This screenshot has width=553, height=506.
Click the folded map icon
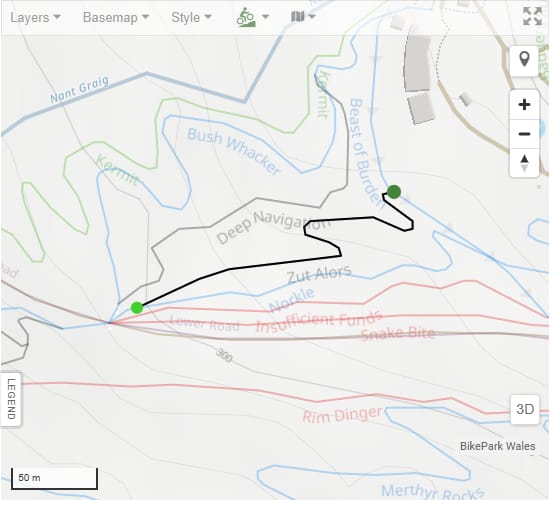click(298, 16)
